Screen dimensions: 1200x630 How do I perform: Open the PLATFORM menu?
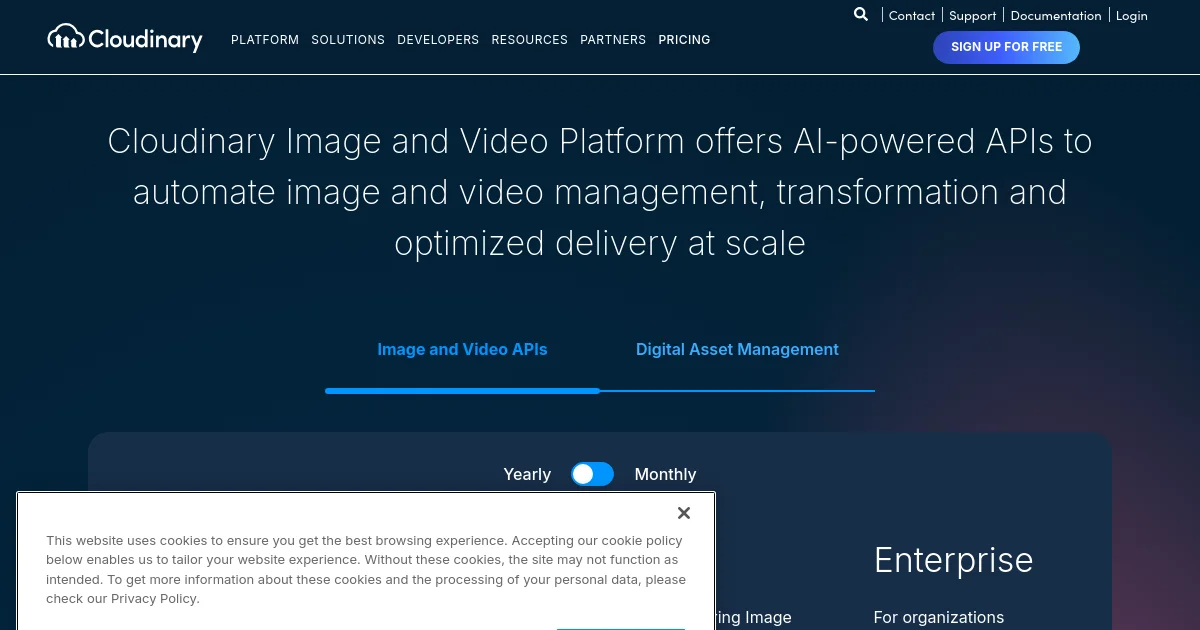(265, 40)
